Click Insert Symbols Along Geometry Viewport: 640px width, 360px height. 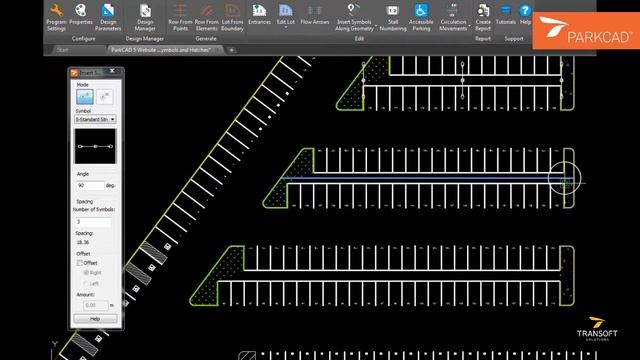(354, 18)
